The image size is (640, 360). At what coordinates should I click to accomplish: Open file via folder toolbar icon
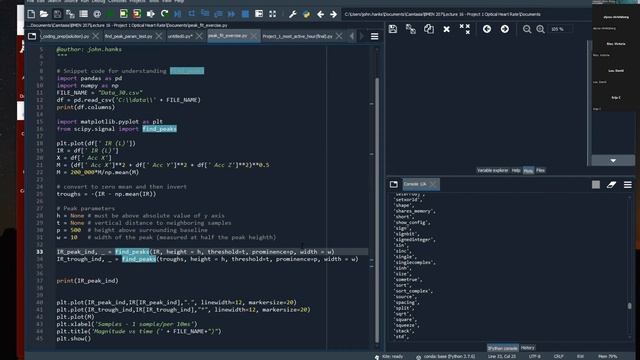(44, 14)
